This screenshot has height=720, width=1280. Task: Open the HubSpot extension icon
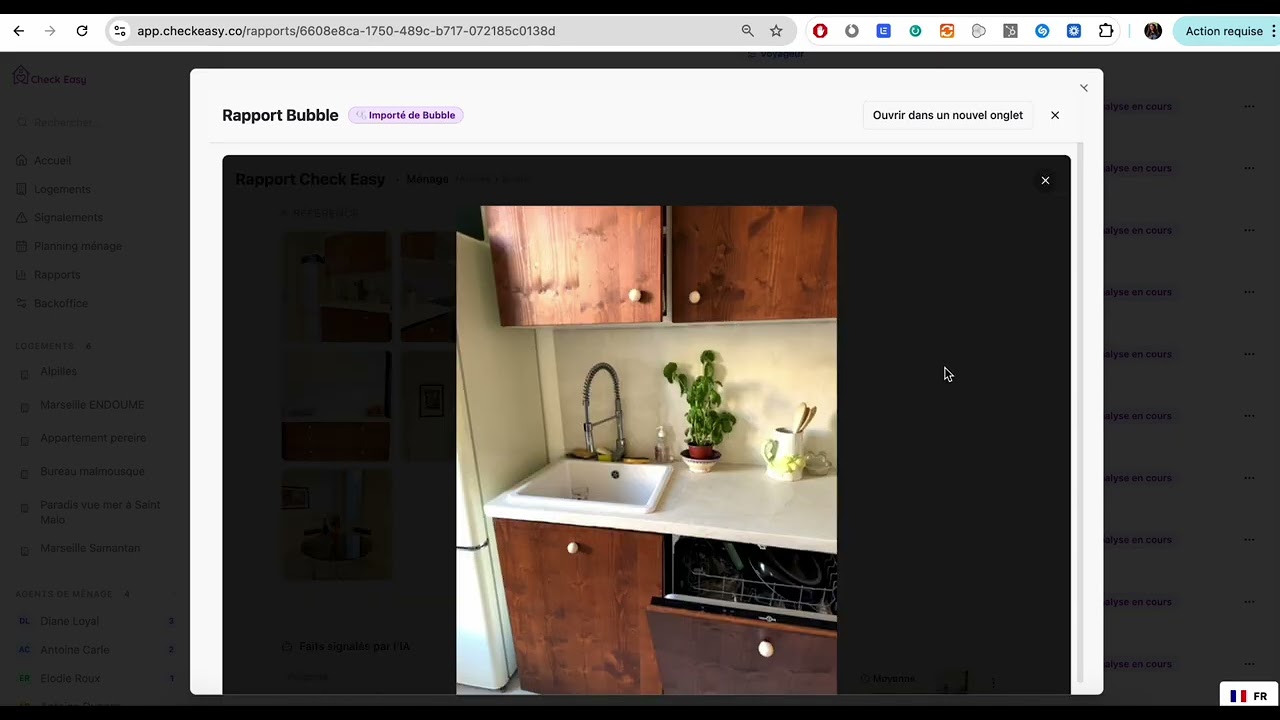coord(1010,31)
